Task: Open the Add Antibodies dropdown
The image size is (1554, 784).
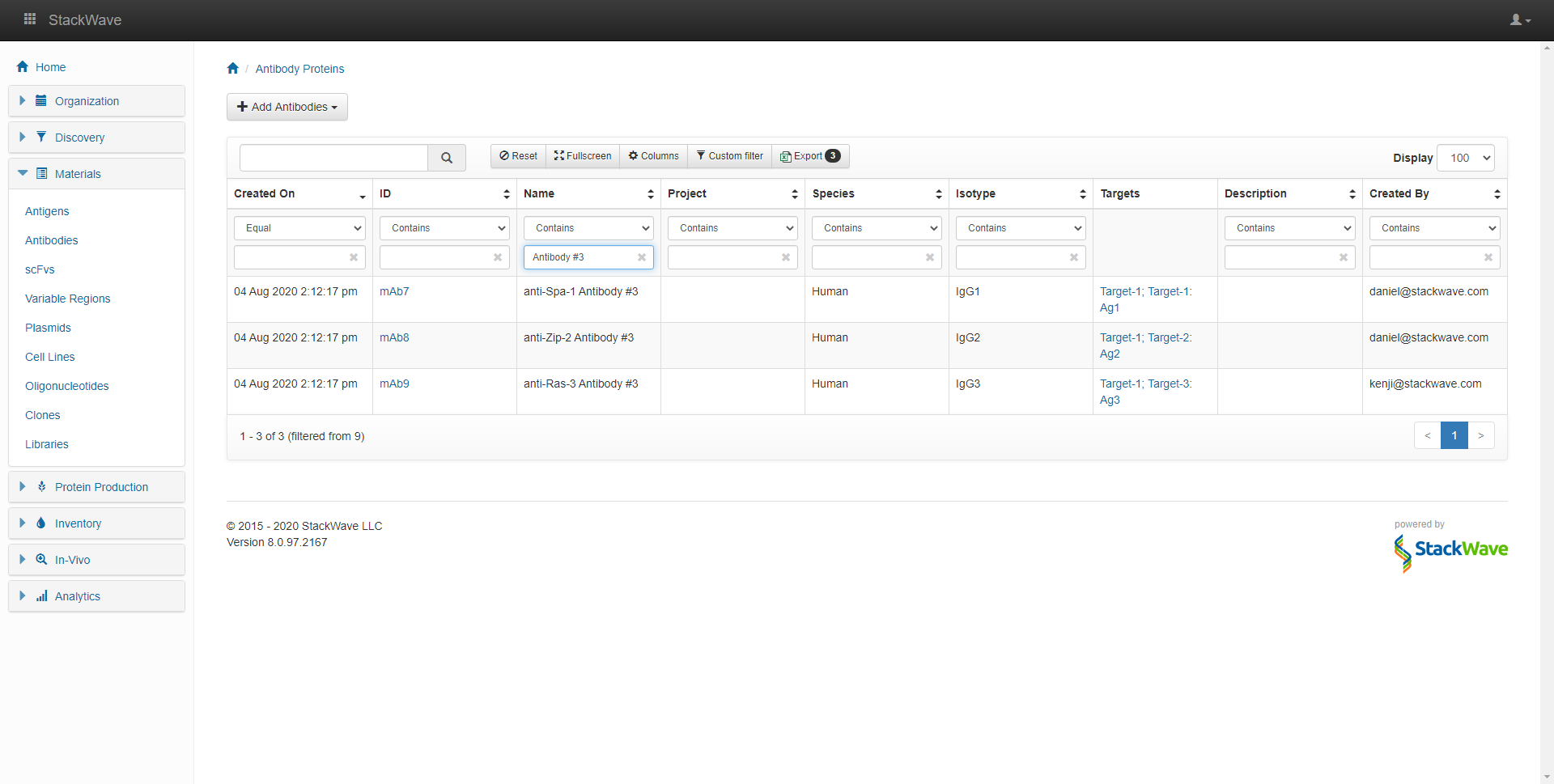Action: 287,107
